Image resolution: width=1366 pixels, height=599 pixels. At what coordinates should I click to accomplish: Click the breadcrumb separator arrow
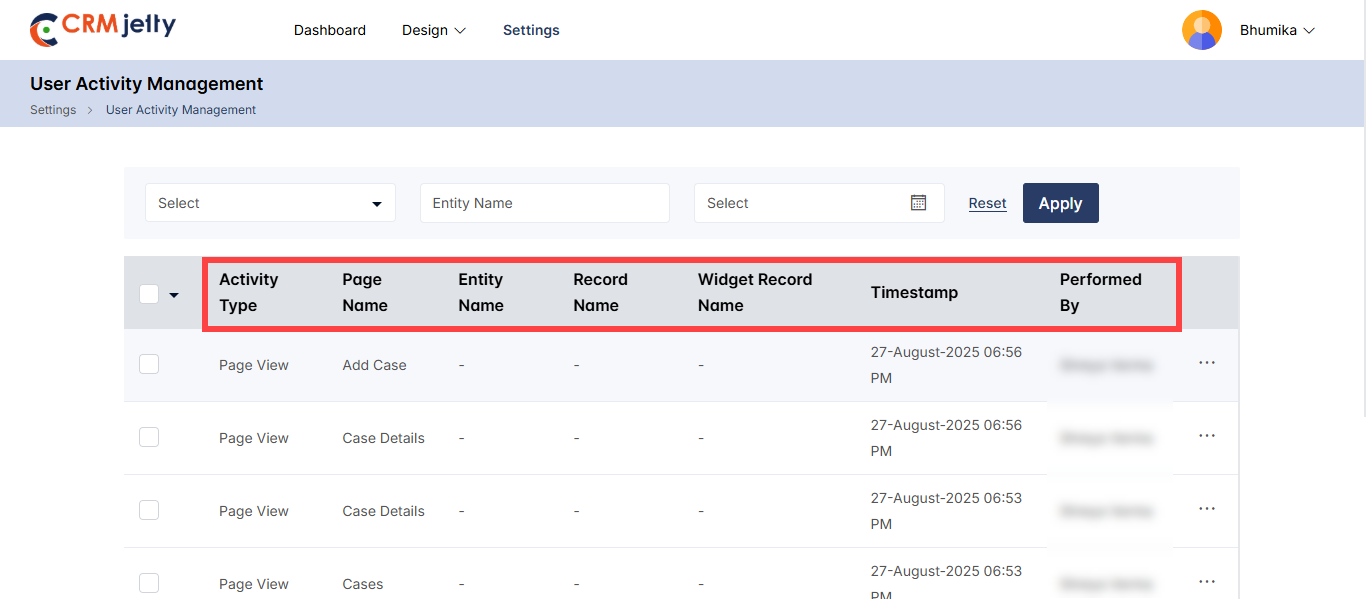point(91,110)
